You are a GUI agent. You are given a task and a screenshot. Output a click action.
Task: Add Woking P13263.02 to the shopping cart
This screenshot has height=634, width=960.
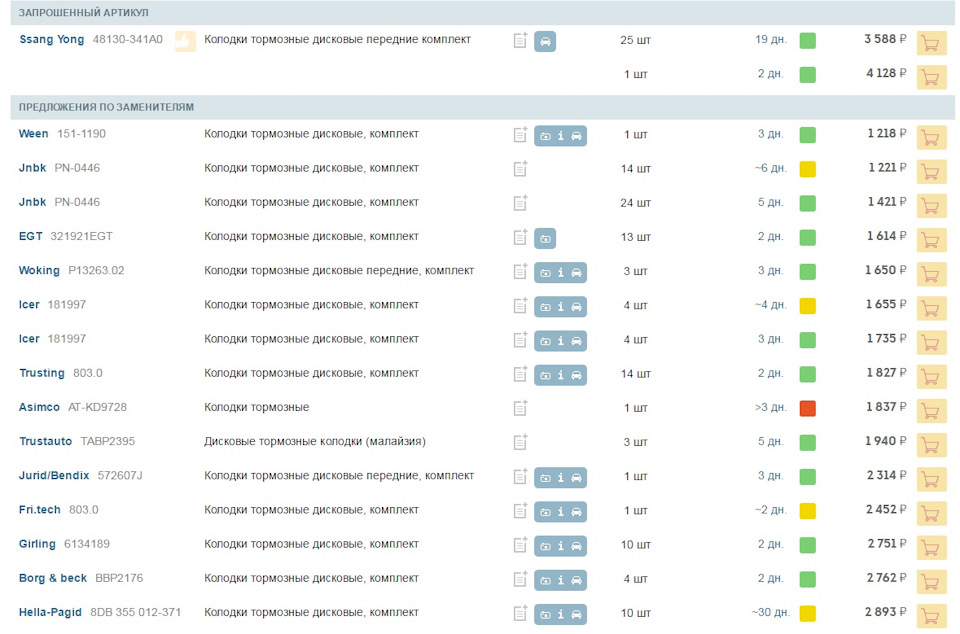point(931,274)
